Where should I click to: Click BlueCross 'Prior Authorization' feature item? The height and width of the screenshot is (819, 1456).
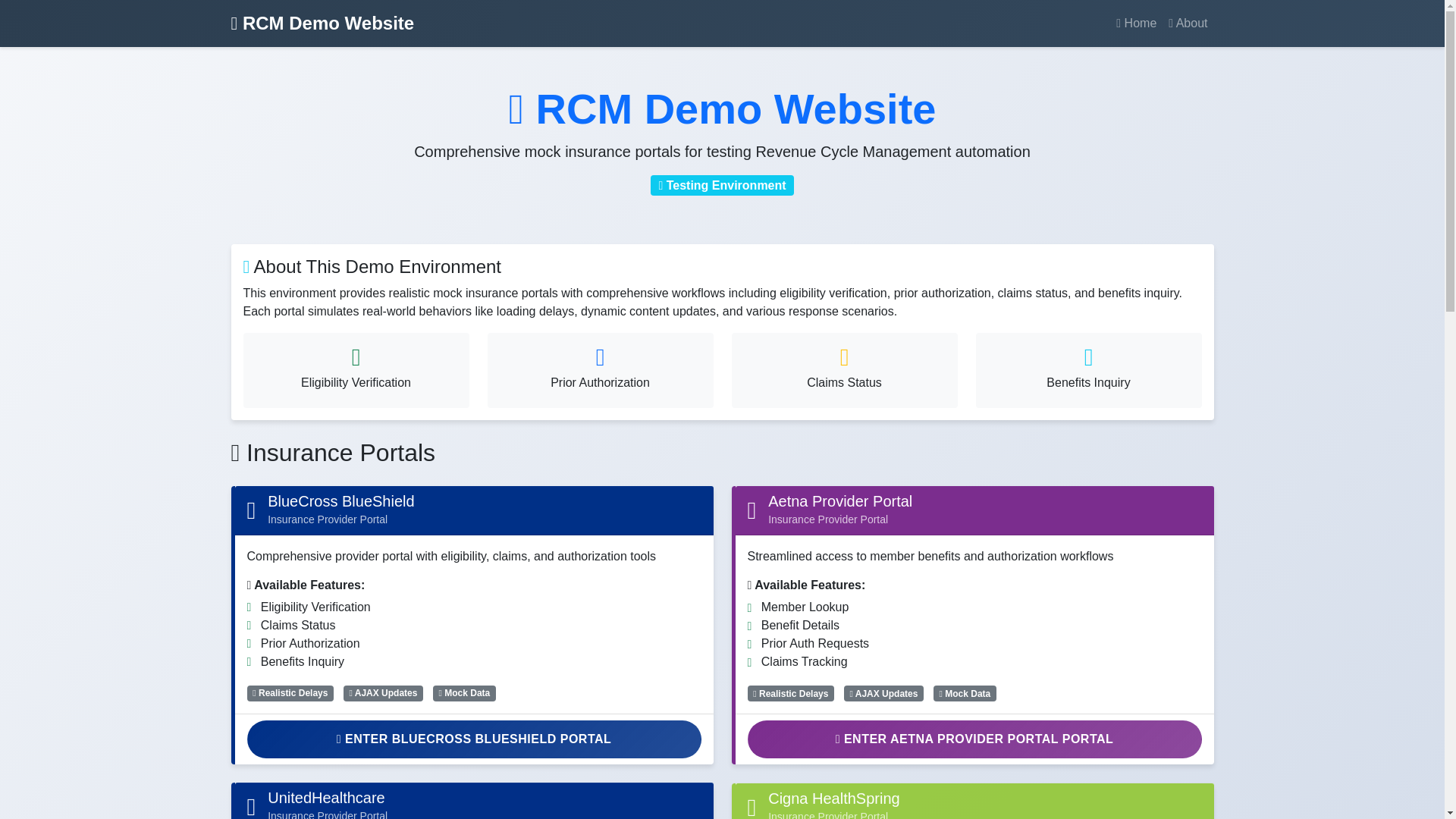point(310,644)
